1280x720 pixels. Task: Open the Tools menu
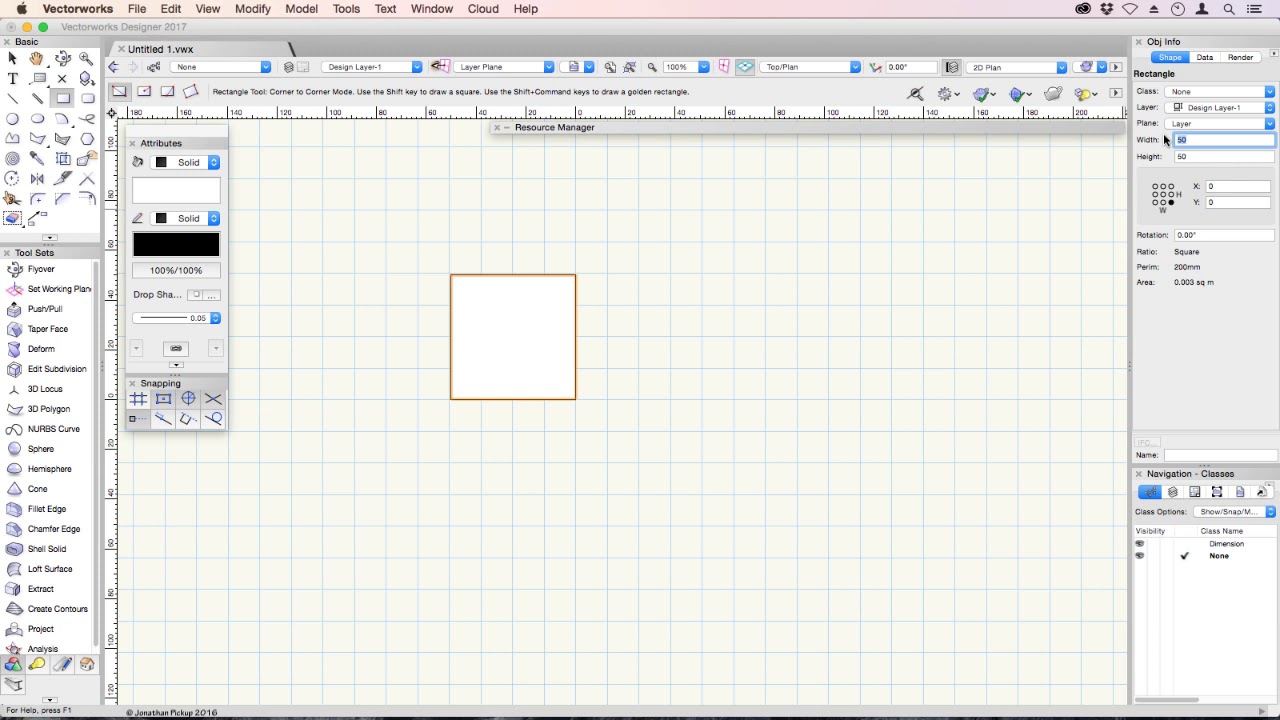tap(346, 9)
